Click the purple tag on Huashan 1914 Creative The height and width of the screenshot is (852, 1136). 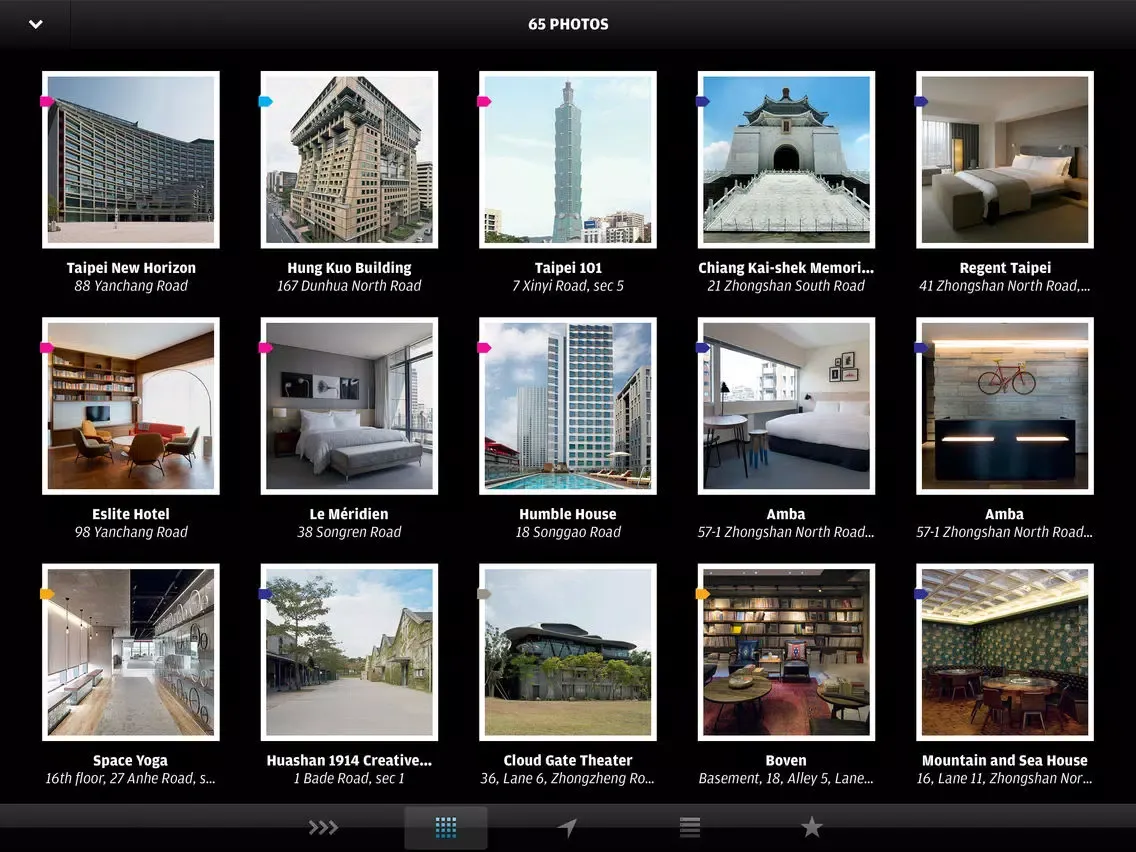(x=266, y=594)
